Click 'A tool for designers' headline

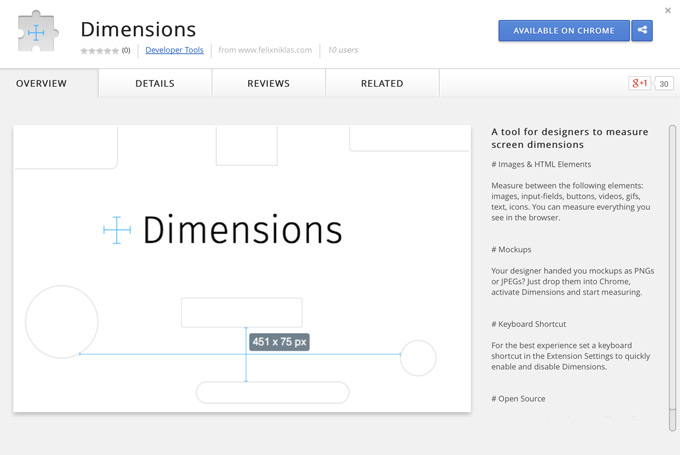[570, 138]
